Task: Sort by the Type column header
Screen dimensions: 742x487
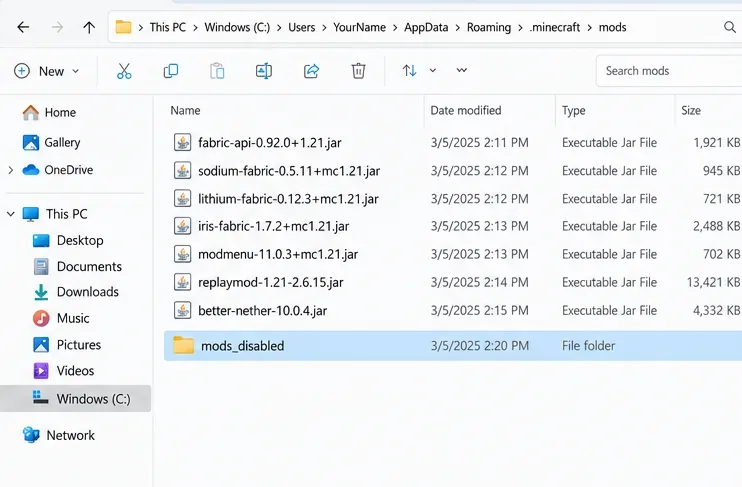Action: click(x=574, y=111)
